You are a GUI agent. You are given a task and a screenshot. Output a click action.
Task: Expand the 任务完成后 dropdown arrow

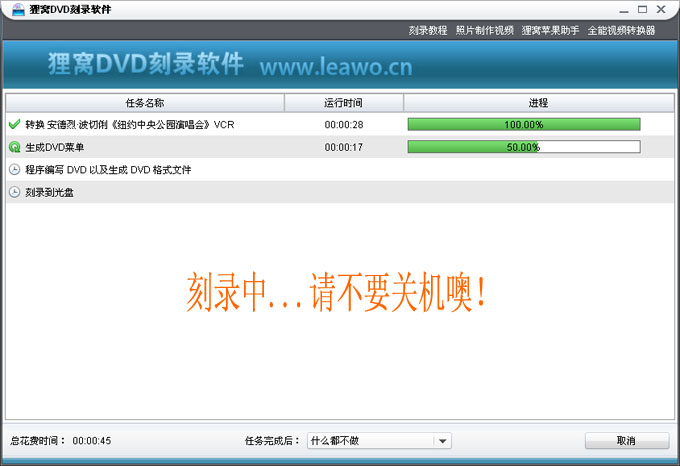442,441
